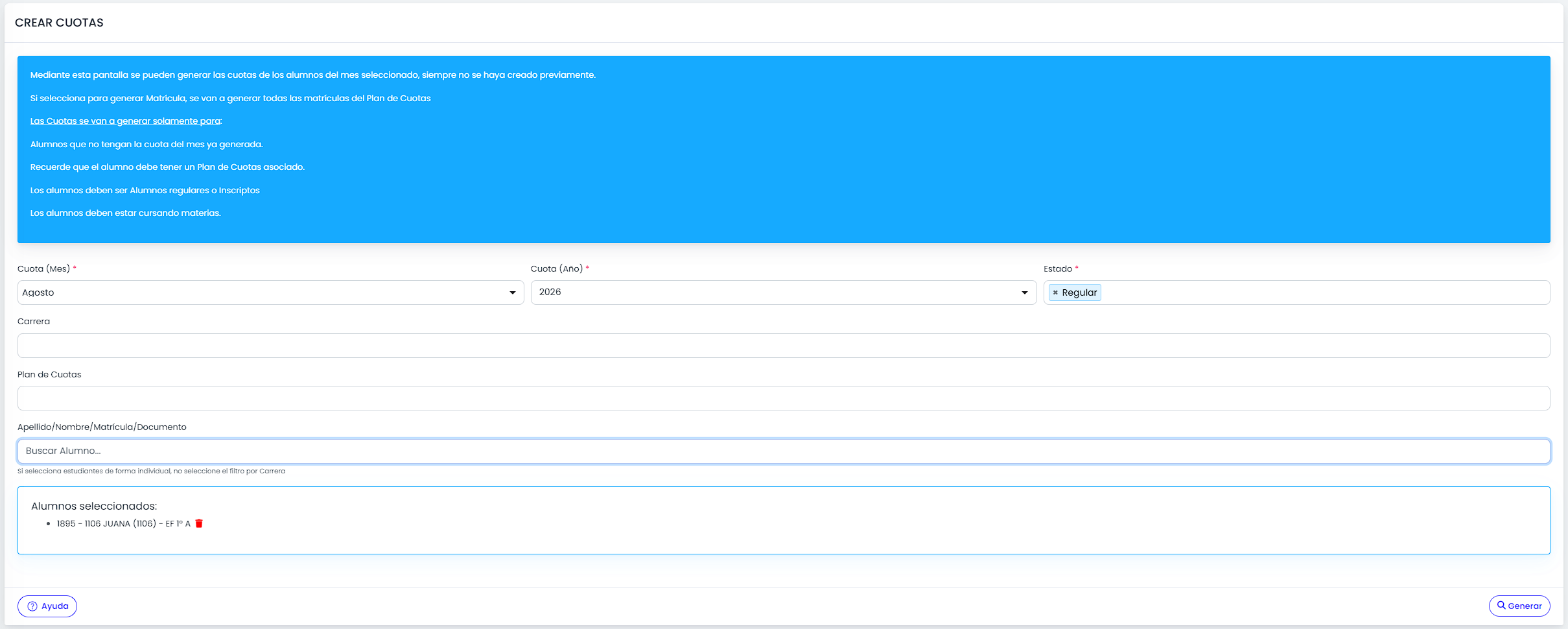
Task: Open the Cuota (Mes) dropdown showing Agosto
Action: [x=270, y=292]
